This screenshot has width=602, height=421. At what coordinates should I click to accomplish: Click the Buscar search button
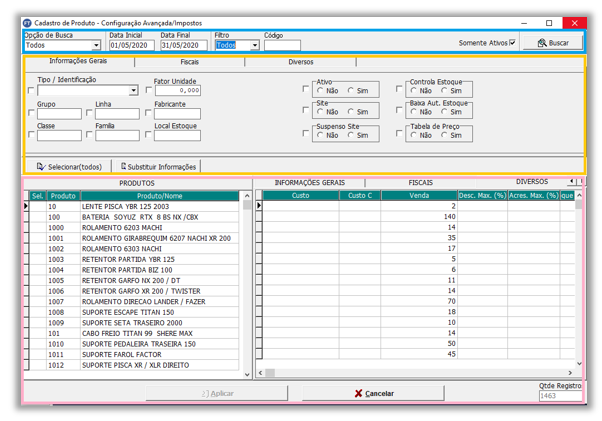pyautogui.click(x=553, y=43)
